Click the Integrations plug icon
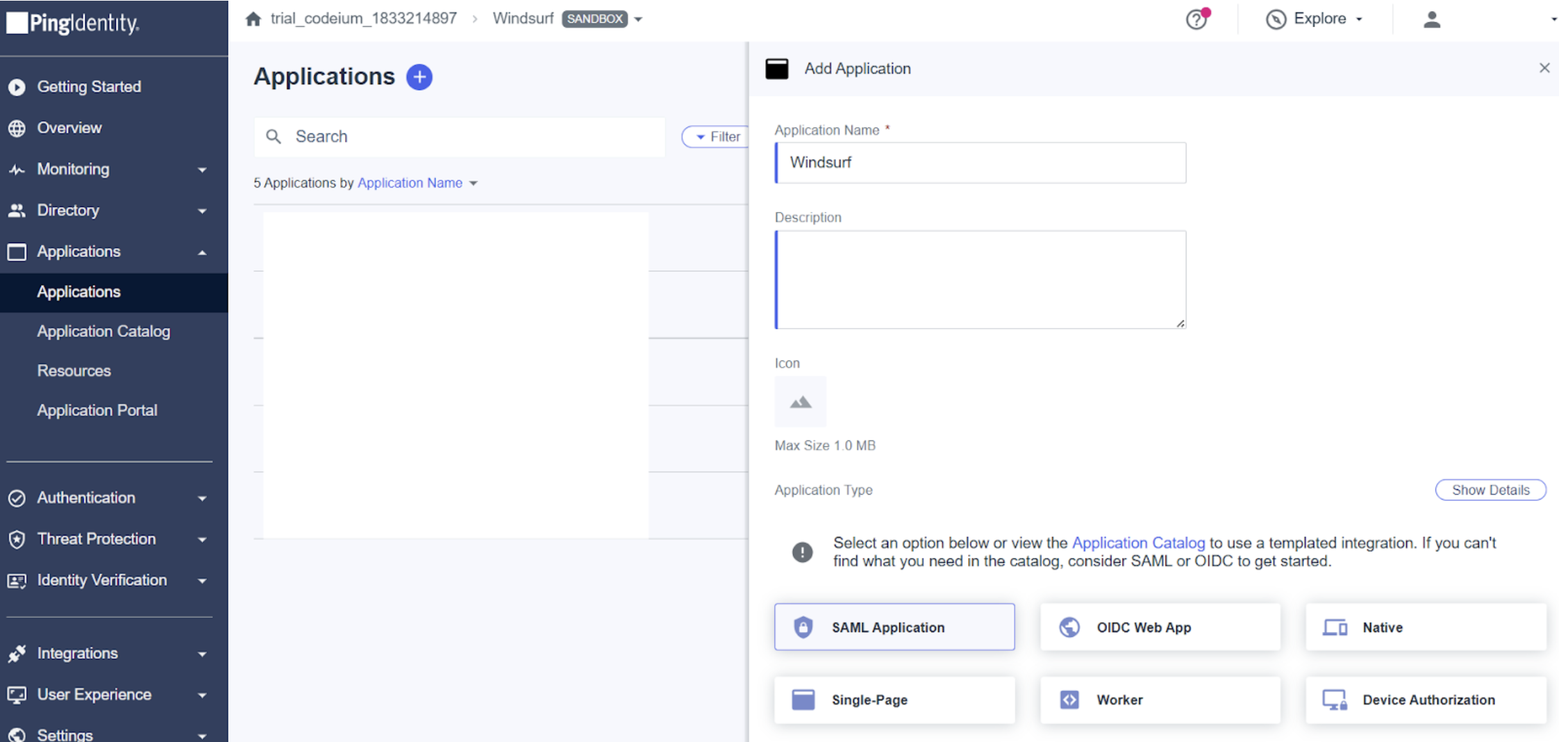The image size is (1568, 742). point(17,654)
